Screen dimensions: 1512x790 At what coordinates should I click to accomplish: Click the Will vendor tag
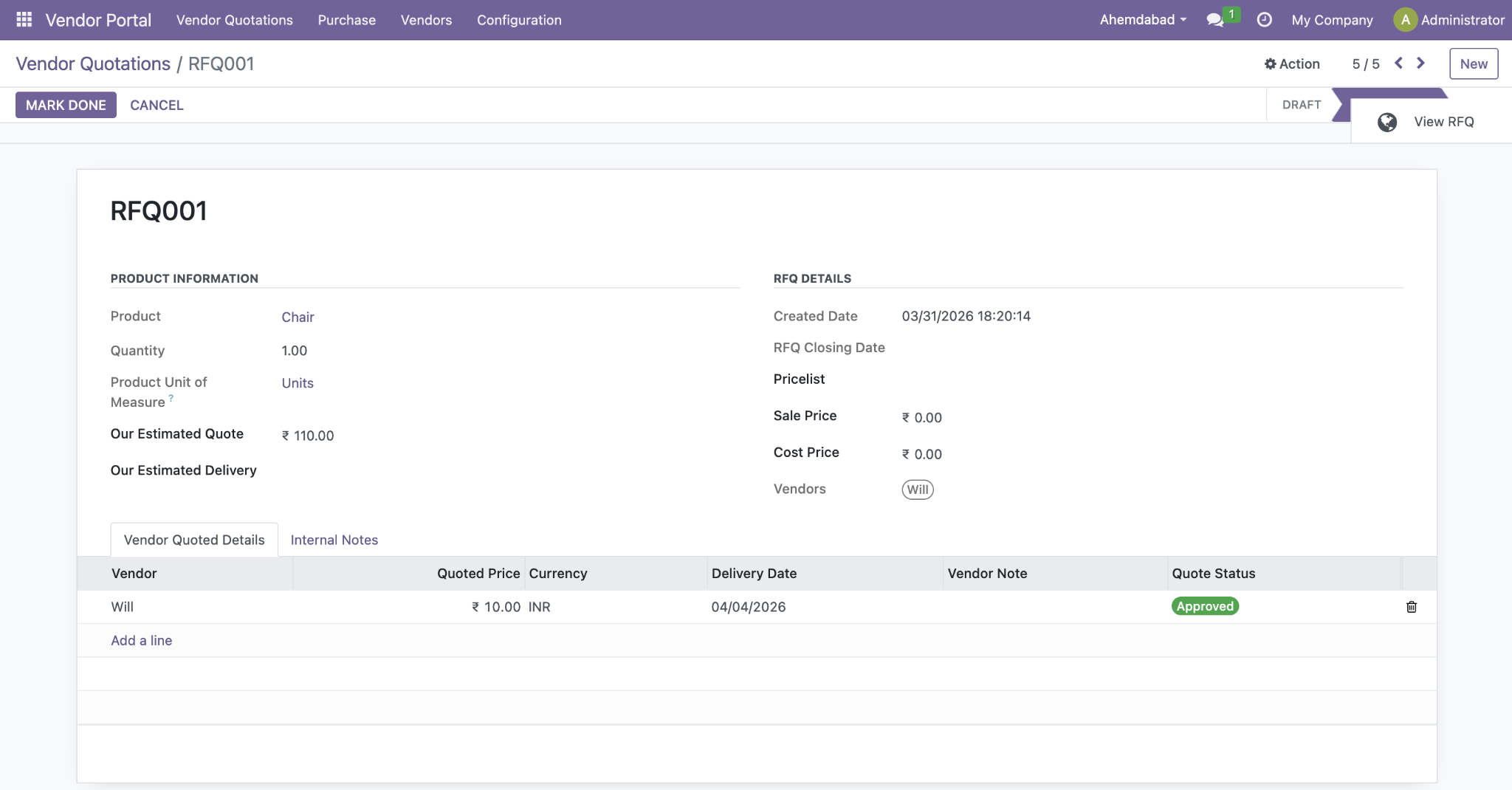click(x=918, y=490)
